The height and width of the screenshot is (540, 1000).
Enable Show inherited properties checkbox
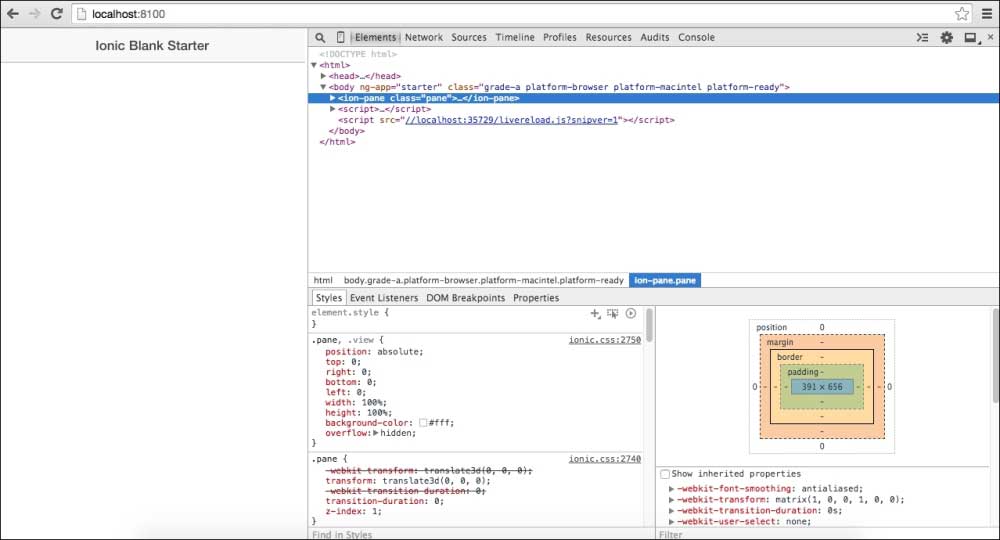[x=666, y=473]
